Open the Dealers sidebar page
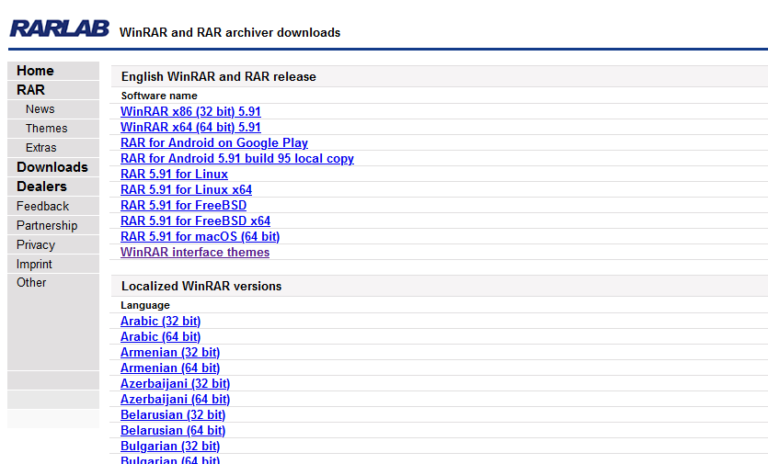The image size is (768, 464). 41,187
